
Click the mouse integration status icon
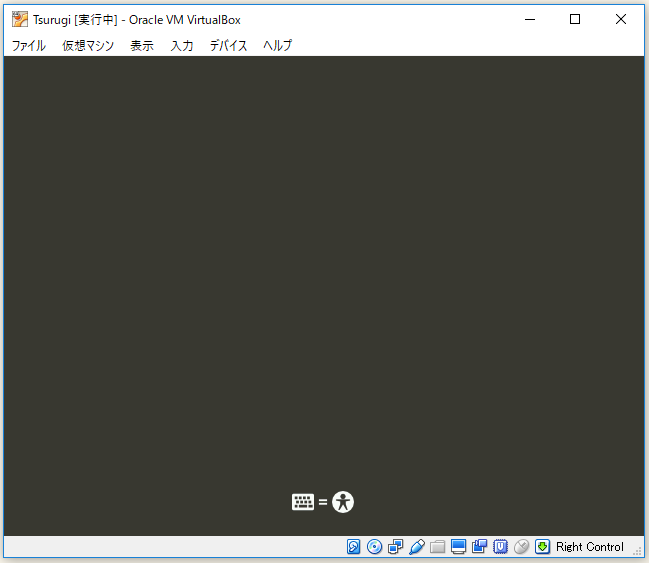(522, 546)
